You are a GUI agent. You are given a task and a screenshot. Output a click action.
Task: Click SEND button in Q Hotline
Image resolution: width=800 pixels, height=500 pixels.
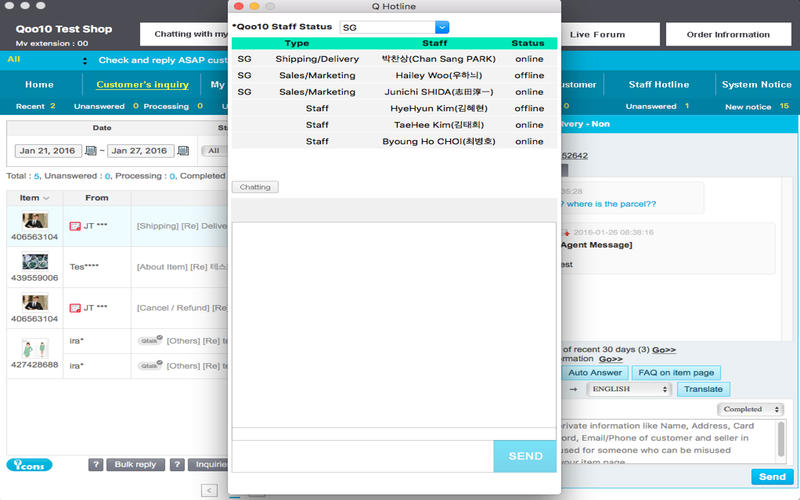coord(525,456)
